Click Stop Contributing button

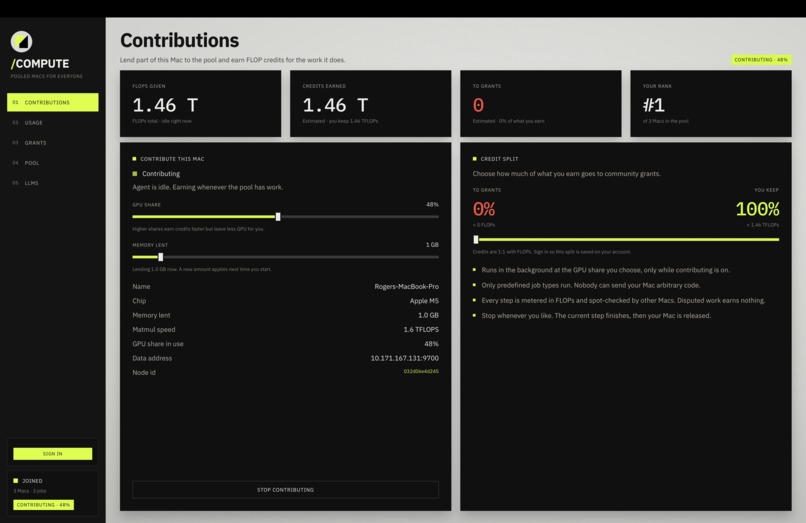tap(285, 490)
